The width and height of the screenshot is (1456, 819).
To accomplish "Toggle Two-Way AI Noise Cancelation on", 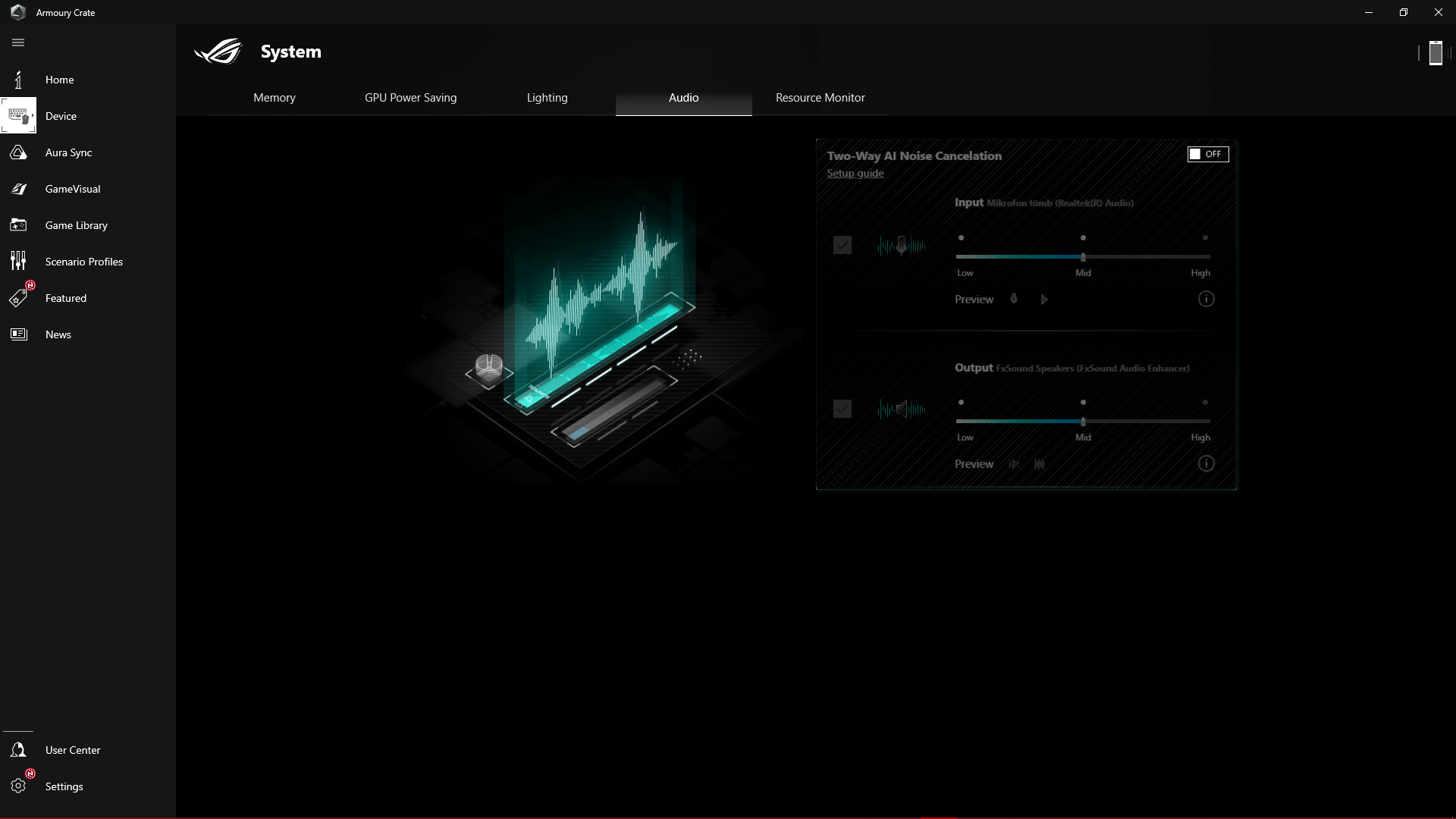I will point(1208,154).
